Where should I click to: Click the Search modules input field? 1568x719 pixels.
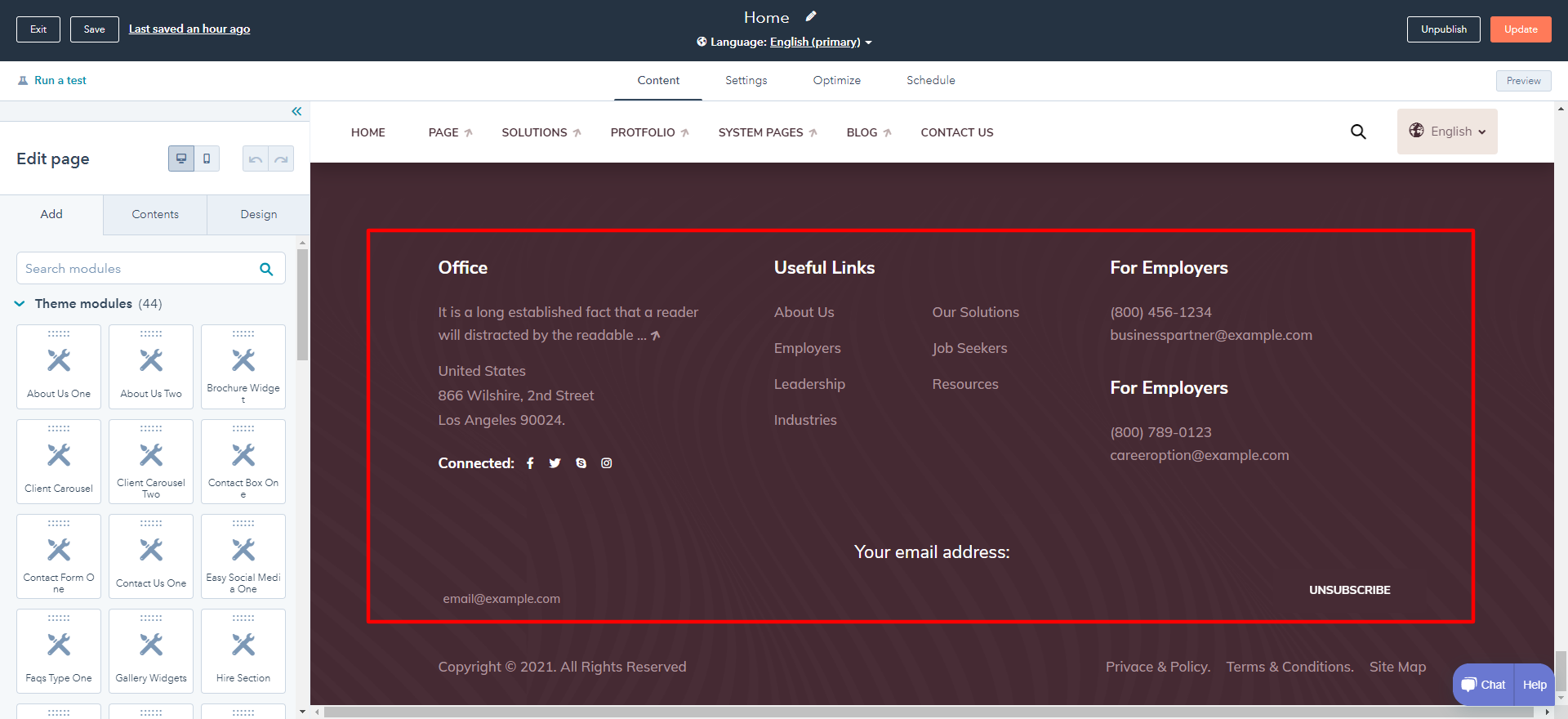click(x=139, y=269)
